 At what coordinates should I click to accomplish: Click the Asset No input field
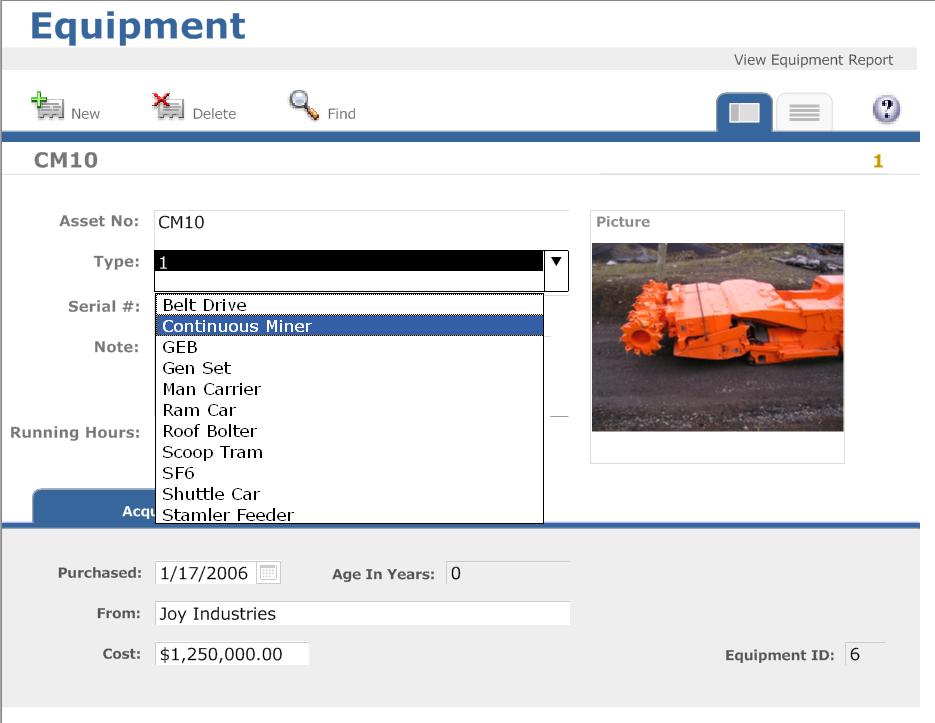click(x=361, y=222)
